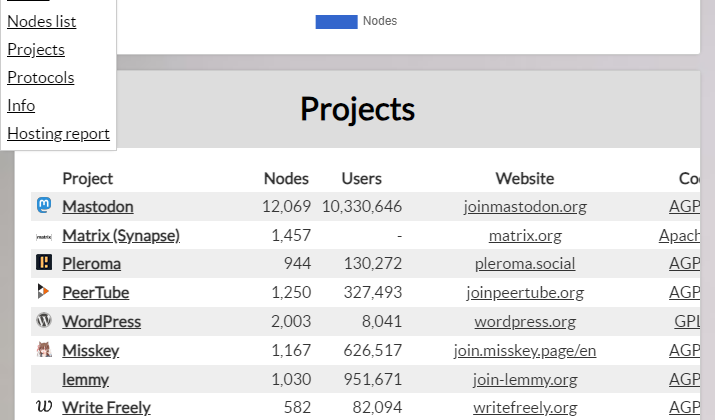Visit joinmastodon.org website link
This screenshot has height=420, width=715.
click(x=525, y=207)
